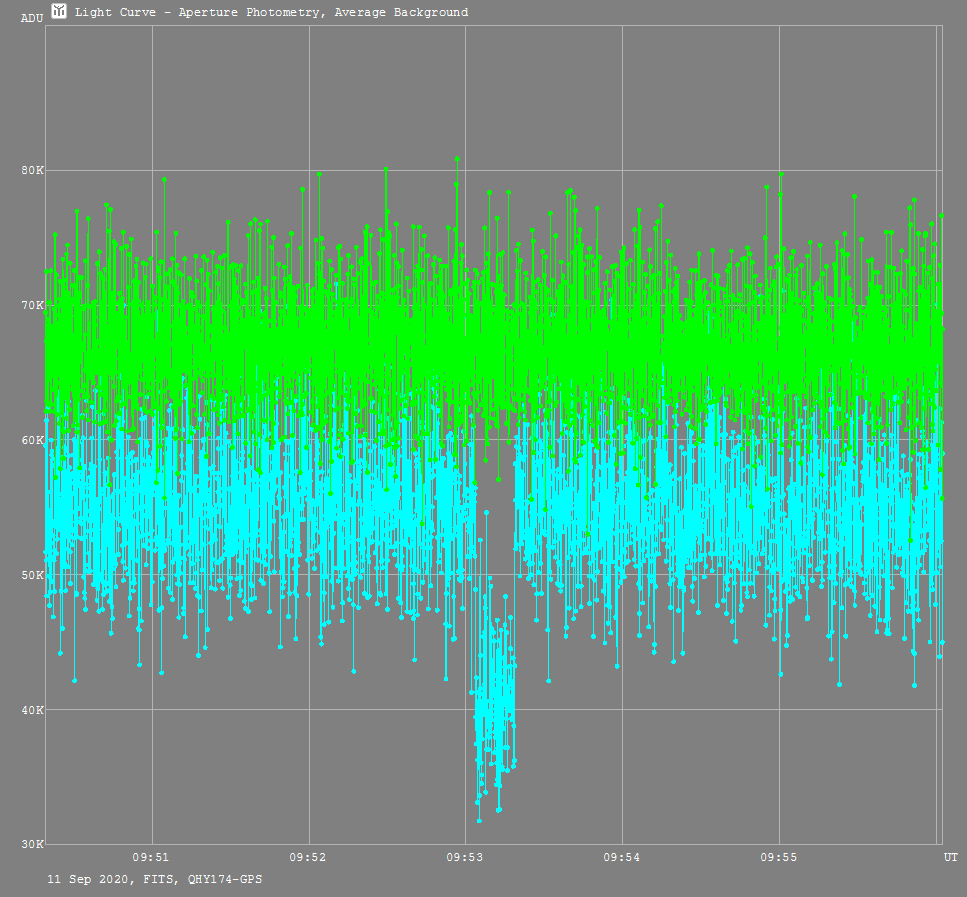Click the '11 Sep 2020, FITS, QHY174-GPS' footer text
This screenshot has height=897, width=967.
tap(155, 879)
